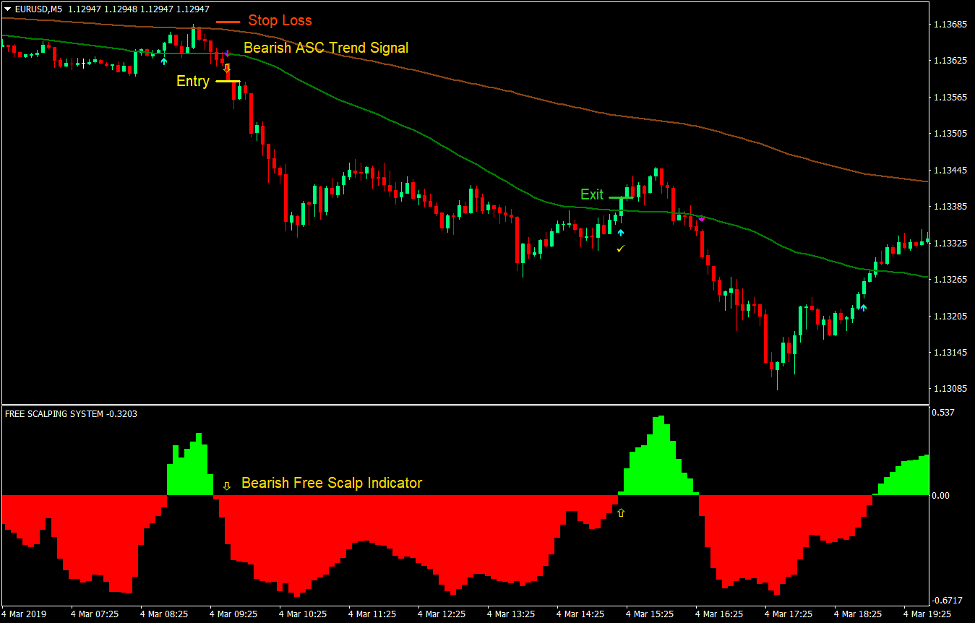This screenshot has width=977, height=625.
Task: Click the Bearish ASC Trend Signal text
Action: (x=327, y=47)
